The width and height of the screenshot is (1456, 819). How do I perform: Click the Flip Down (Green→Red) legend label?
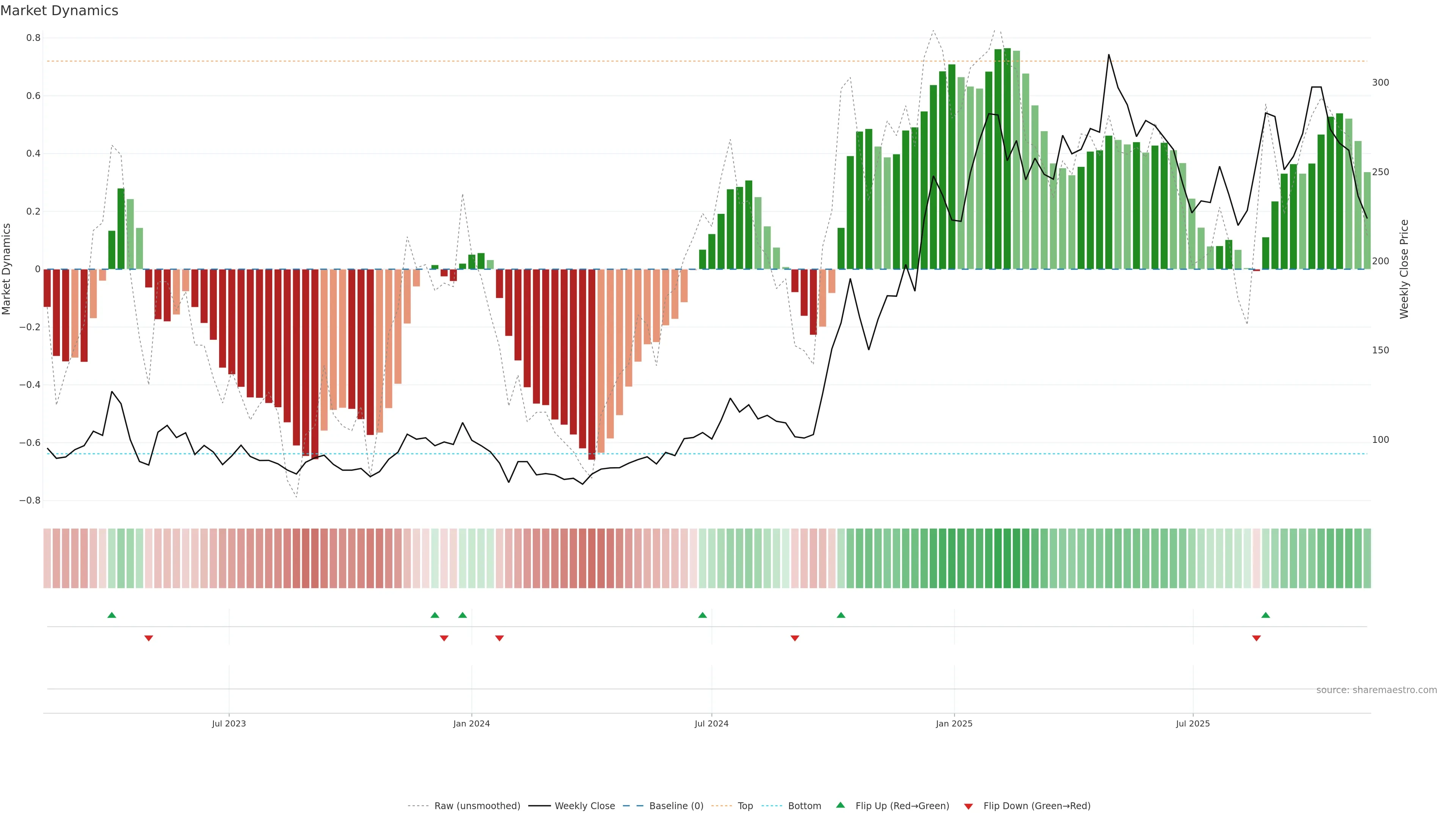click(x=1037, y=806)
